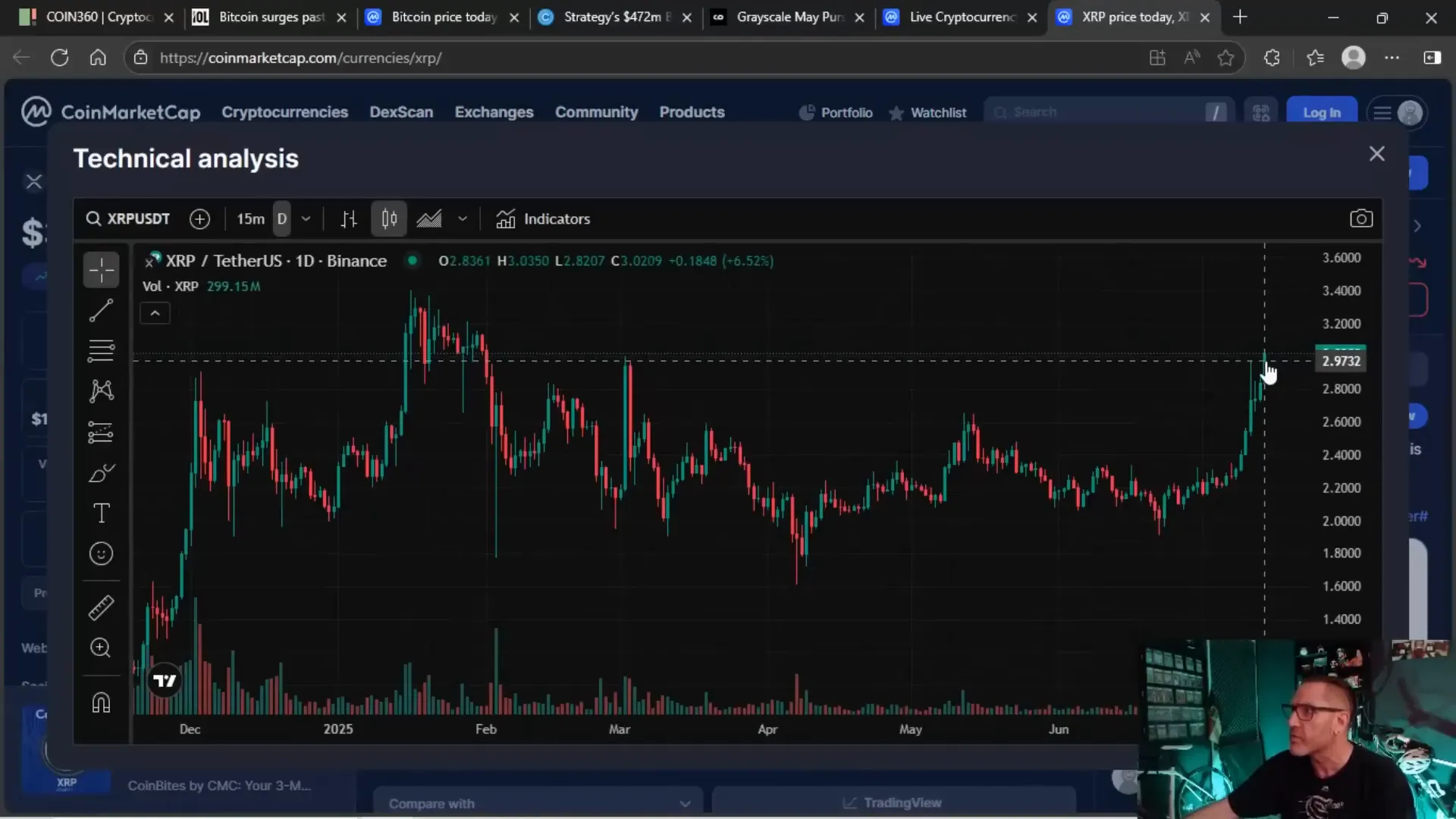Open the DexScan menu
The width and height of the screenshot is (1456, 819).
click(401, 112)
